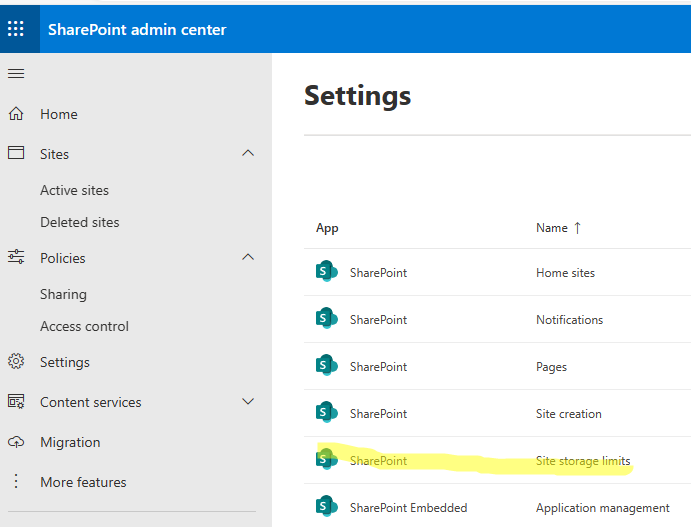Viewport: 691px width, 527px height.
Task: Click SharePoint text in Site creation row
Action: point(379,414)
